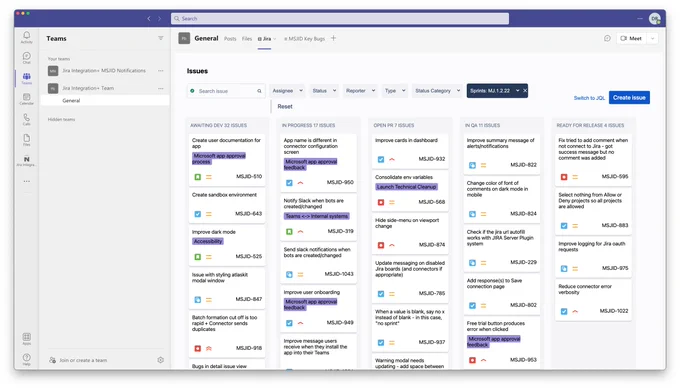Open the Type filter dropdown

point(395,91)
